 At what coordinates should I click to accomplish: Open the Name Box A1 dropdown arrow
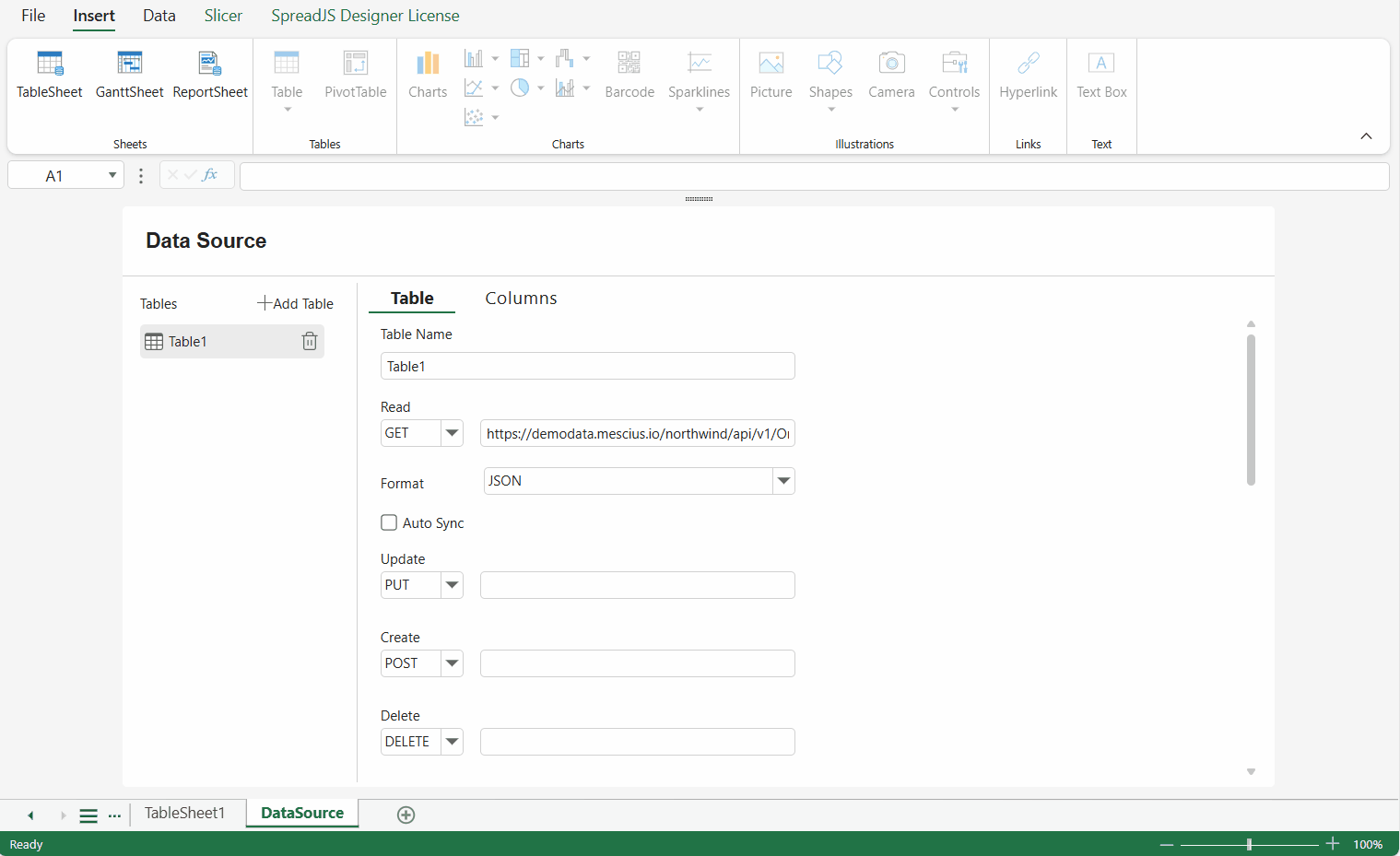[112, 175]
